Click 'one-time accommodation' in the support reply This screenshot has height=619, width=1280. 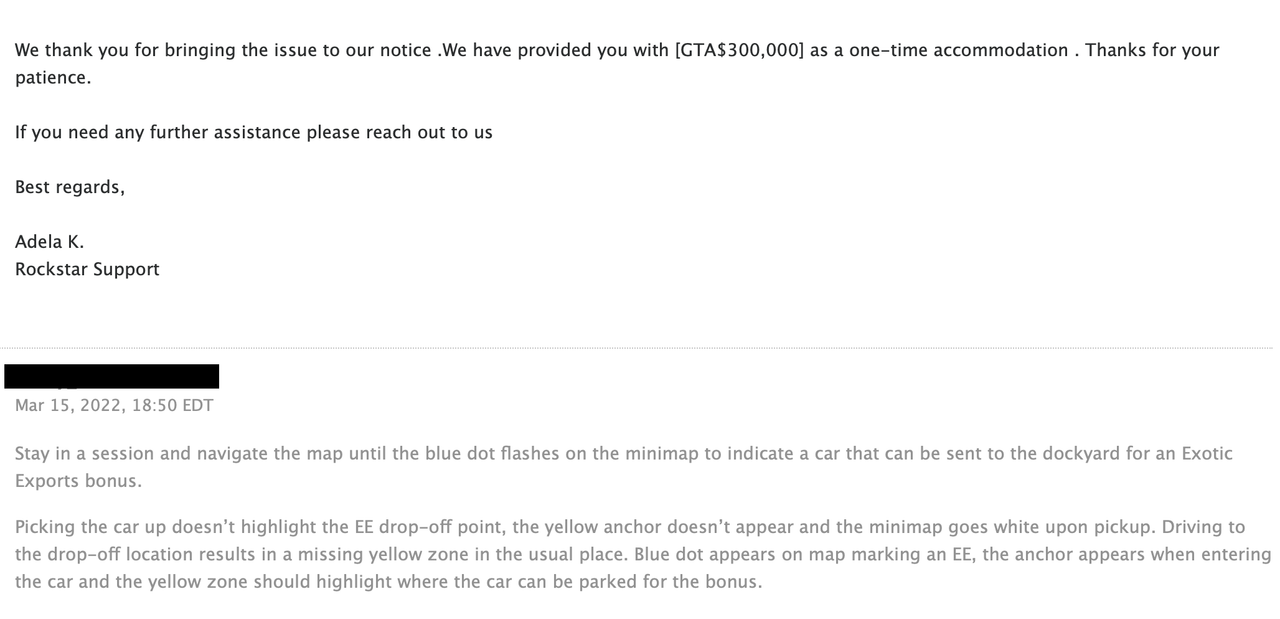pyautogui.click(x=958, y=50)
